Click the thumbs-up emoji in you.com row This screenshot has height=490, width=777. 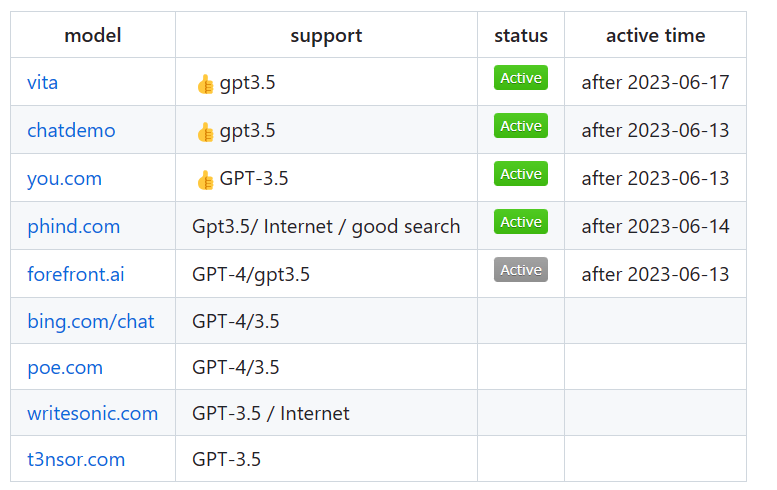(x=205, y=180)
